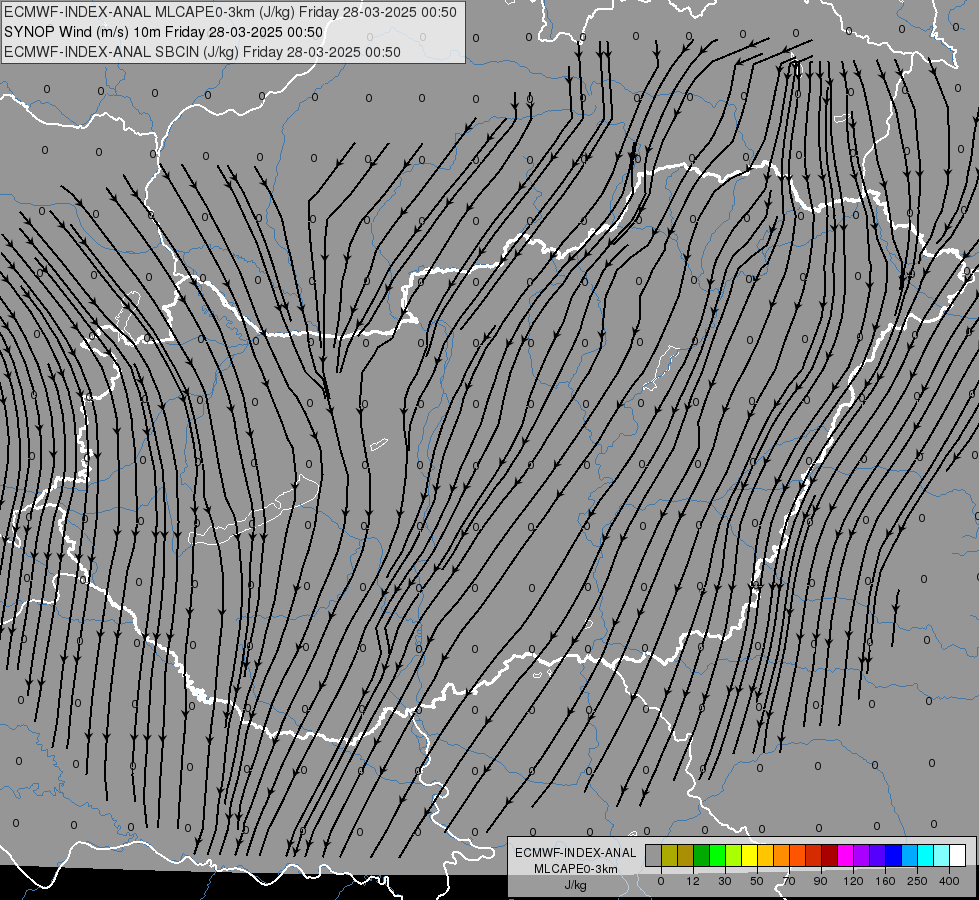Click the purple swatch right of magenta
Screen dimensions: 979x900
point(862,855)
